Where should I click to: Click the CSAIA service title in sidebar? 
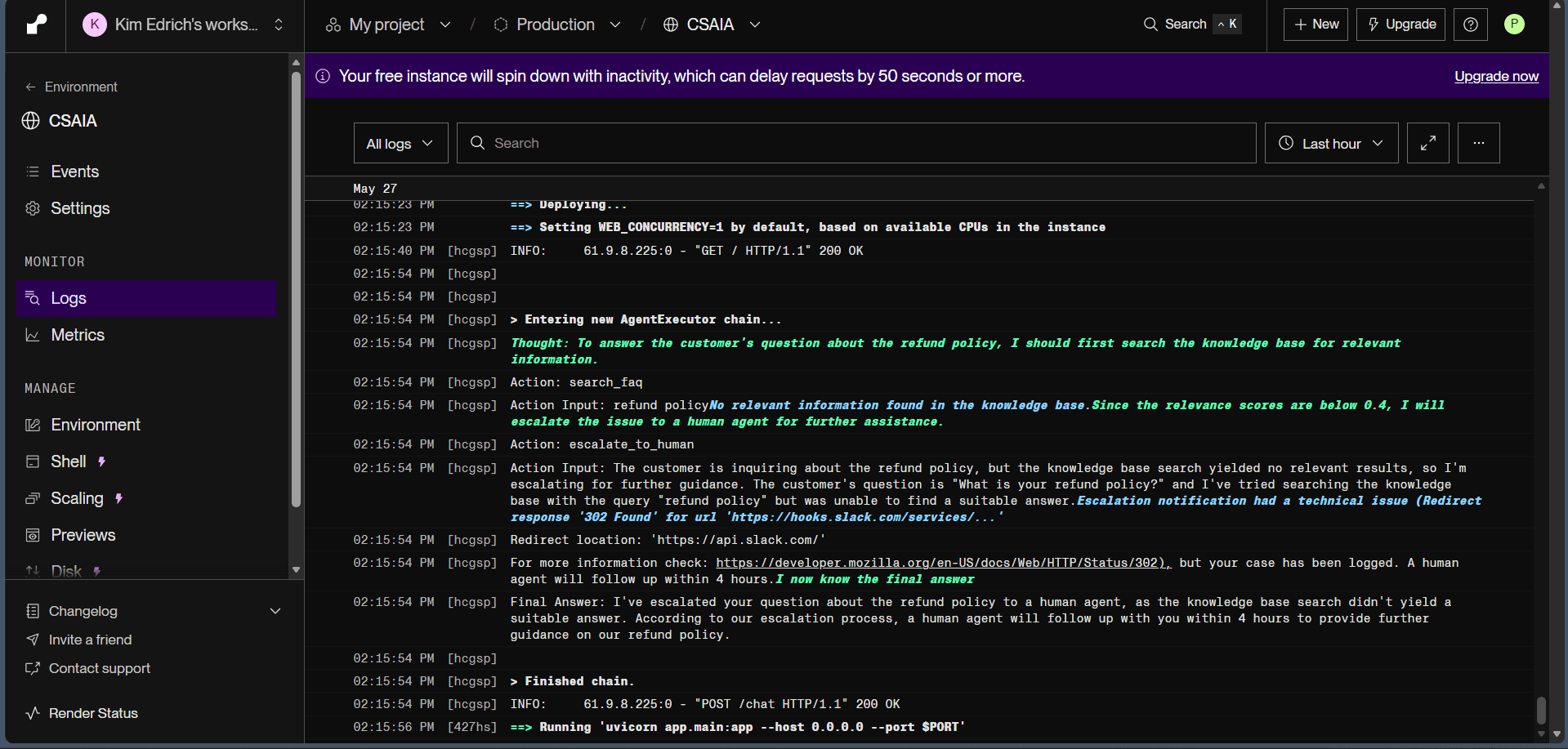pyautogui.click(x=73, y=121)
